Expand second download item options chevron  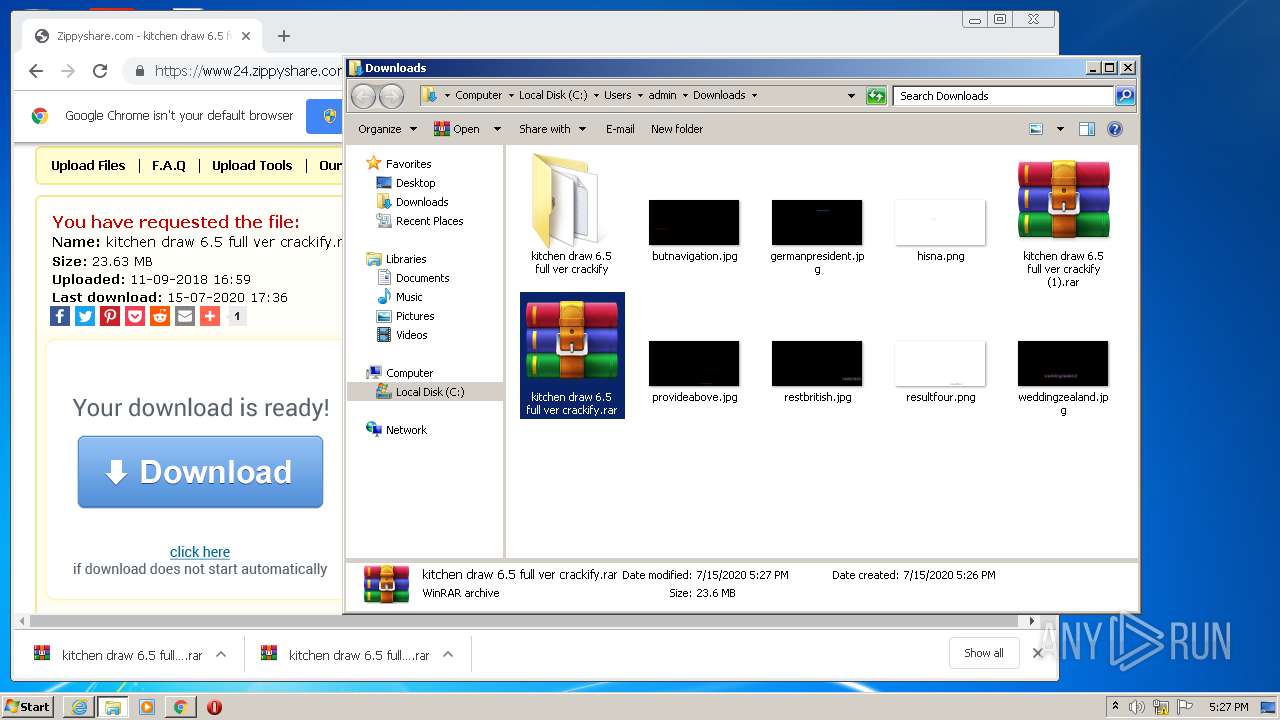click(x=448, y=655)
